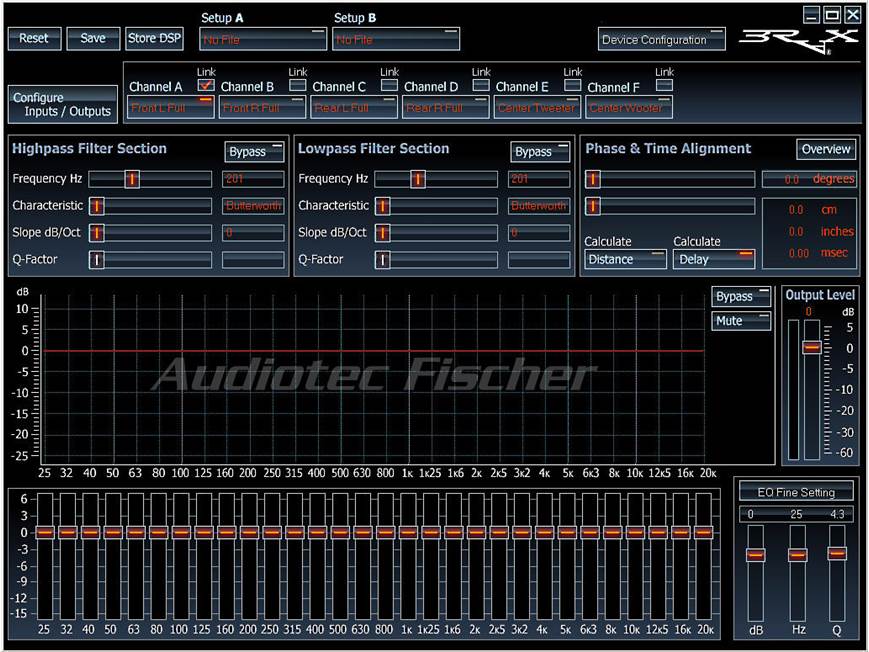The width and height of the screenshot is (869, 652).
Task: Toggle the Lowpass Filter Bypass
Action: coord(540,152)
